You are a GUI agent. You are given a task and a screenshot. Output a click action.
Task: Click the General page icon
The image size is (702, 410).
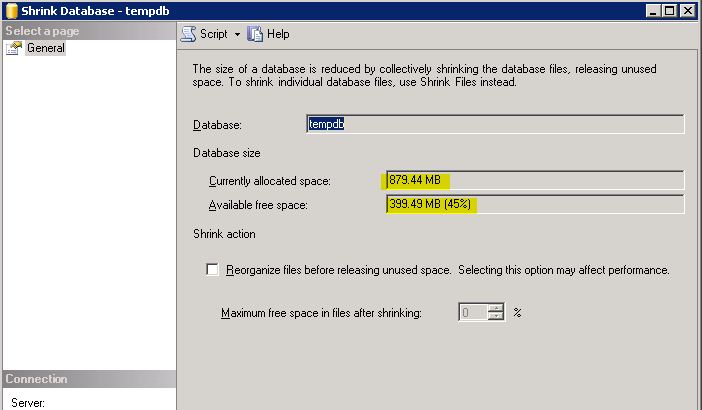(x=15, y=48)
